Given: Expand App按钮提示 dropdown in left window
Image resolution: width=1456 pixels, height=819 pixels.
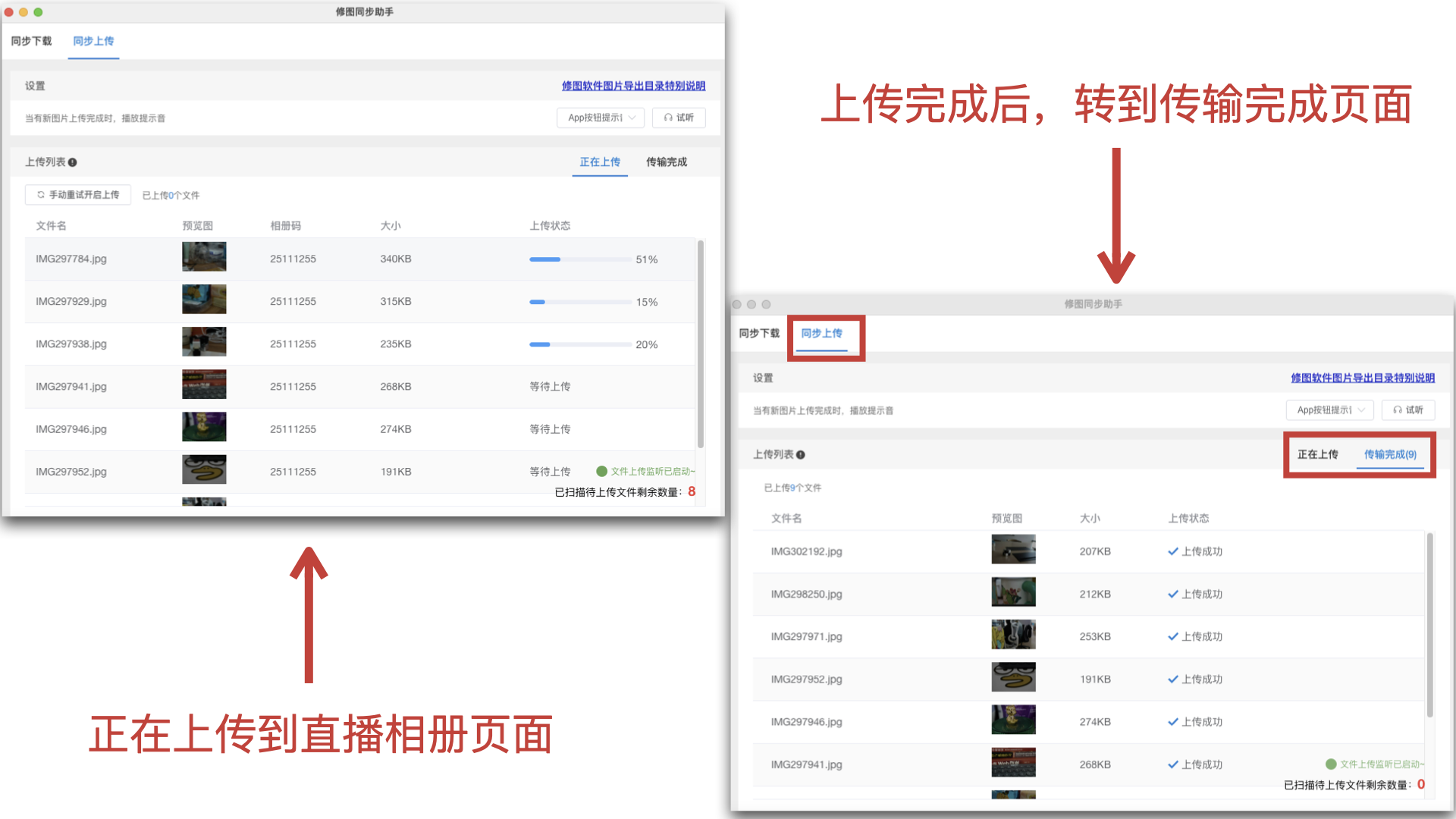Looking at the screenshot, I should pos(601,118).
